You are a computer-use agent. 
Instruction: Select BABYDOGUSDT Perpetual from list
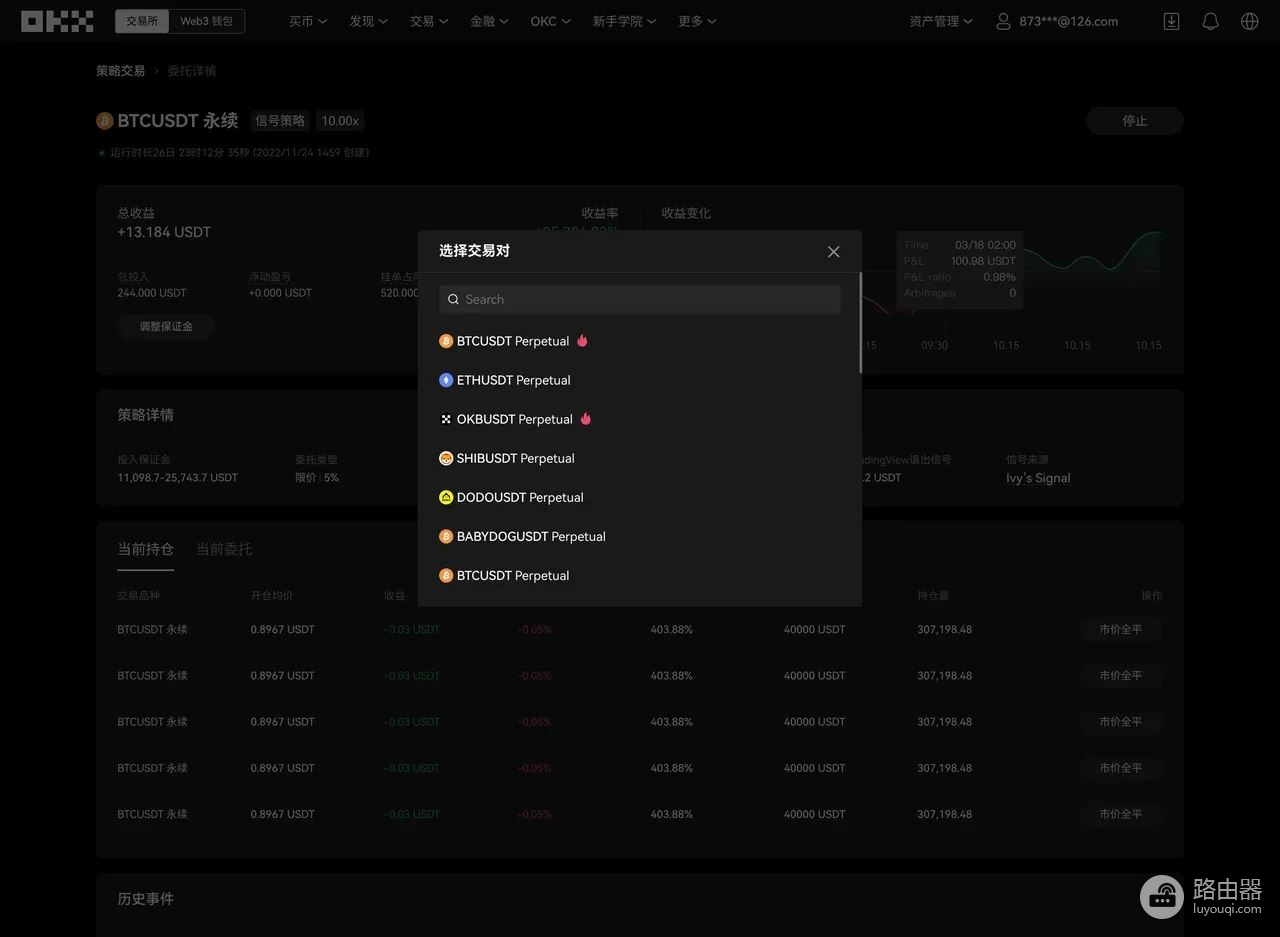click(x=640, y=536)
